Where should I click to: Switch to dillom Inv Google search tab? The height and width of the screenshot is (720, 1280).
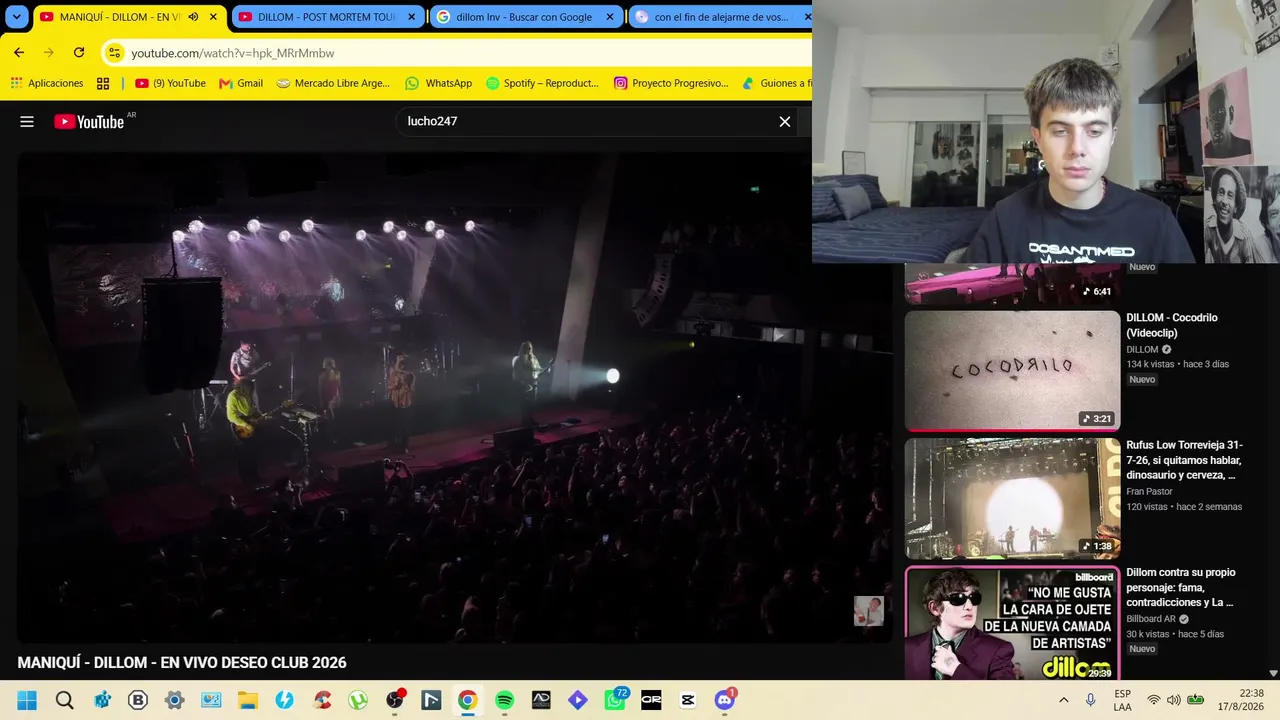click(524, 17)
